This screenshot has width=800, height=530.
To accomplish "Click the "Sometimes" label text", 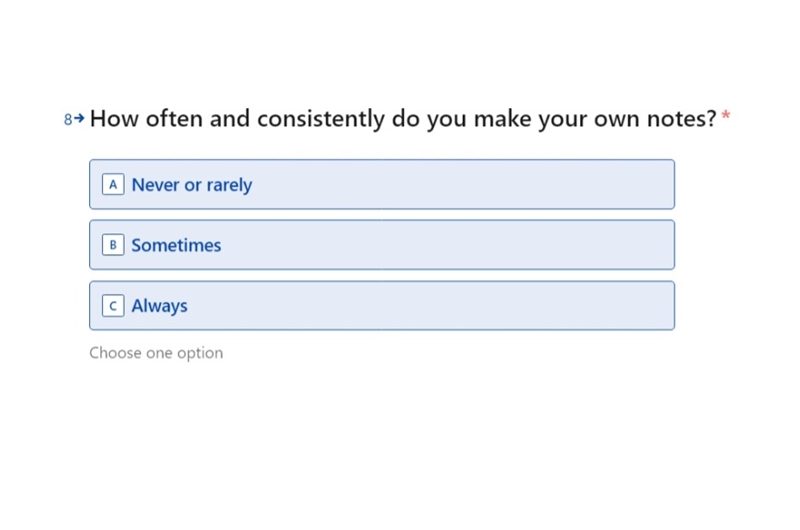I will pyautogui.click(x=176, y=245).
